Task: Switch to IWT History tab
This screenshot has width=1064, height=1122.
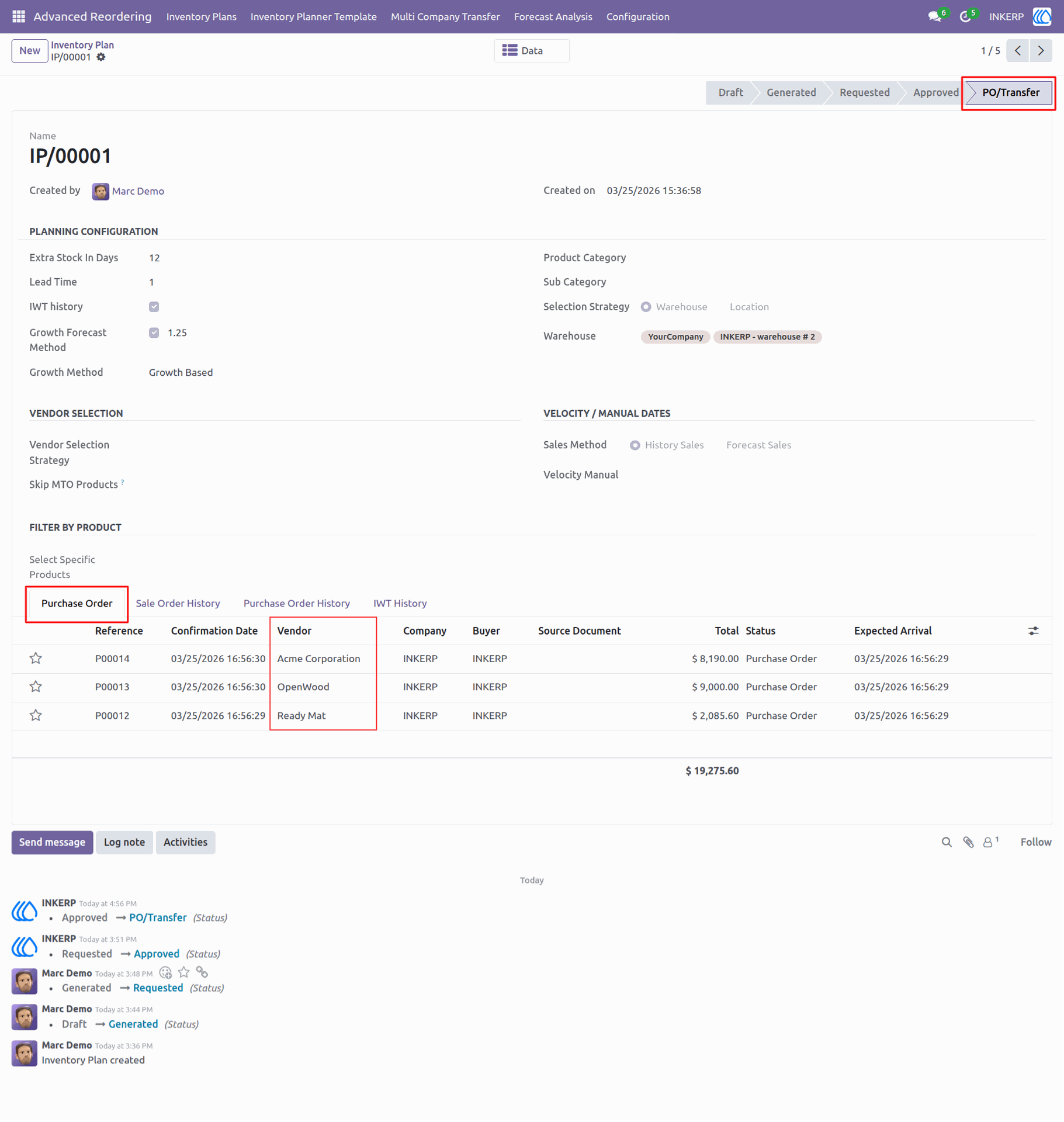Action: [400, 604]
